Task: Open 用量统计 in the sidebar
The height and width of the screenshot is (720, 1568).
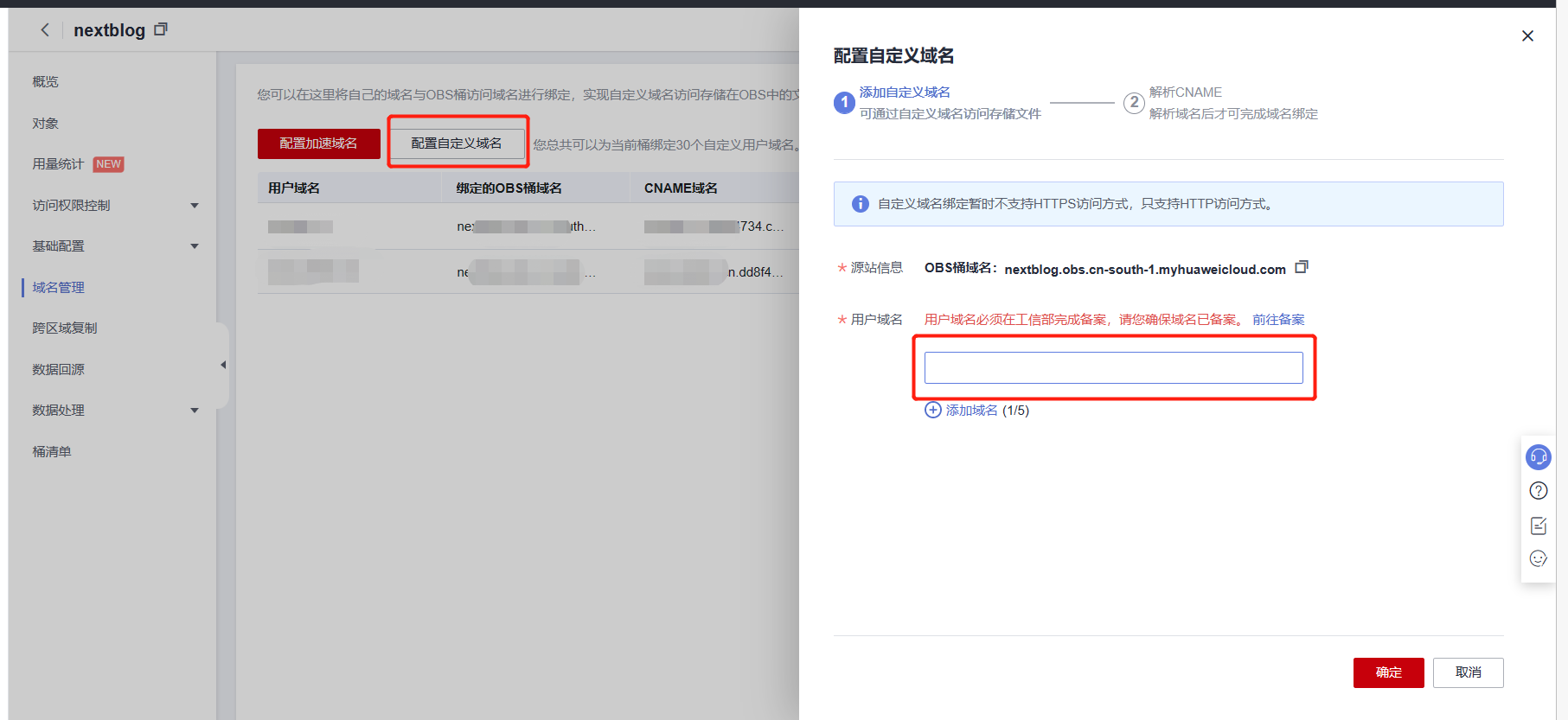Action: click(x=58, y=164)
